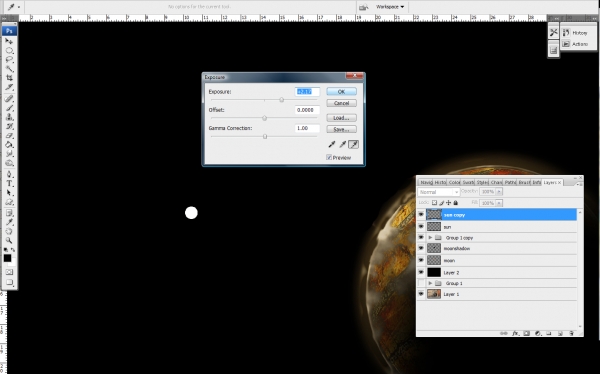Click the Gamma Correction slider handle

tap(265, 136)
